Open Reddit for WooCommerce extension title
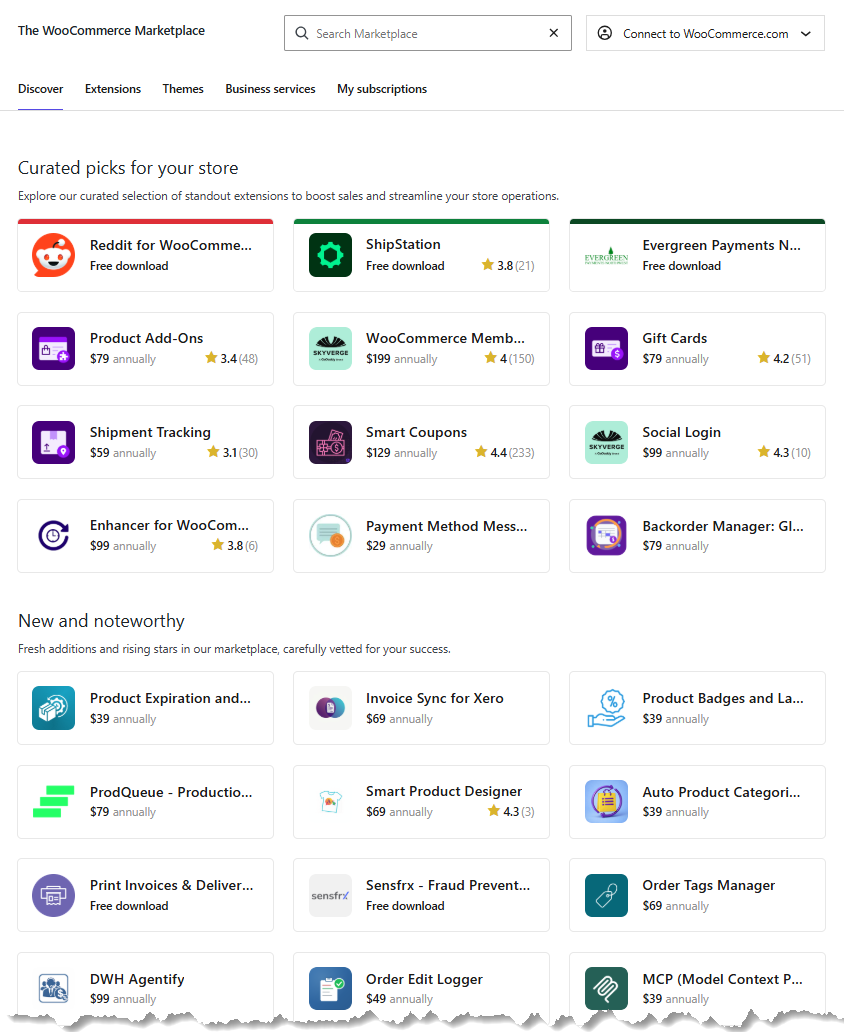This screenshot has width=844, height=1032. click(x=171, y=245)
